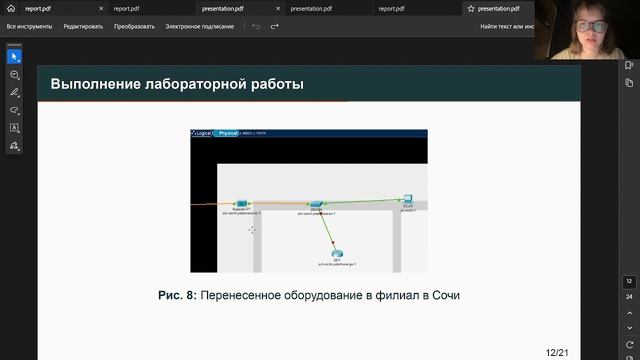Choose the highlighter pen tool

click(14, 92)
